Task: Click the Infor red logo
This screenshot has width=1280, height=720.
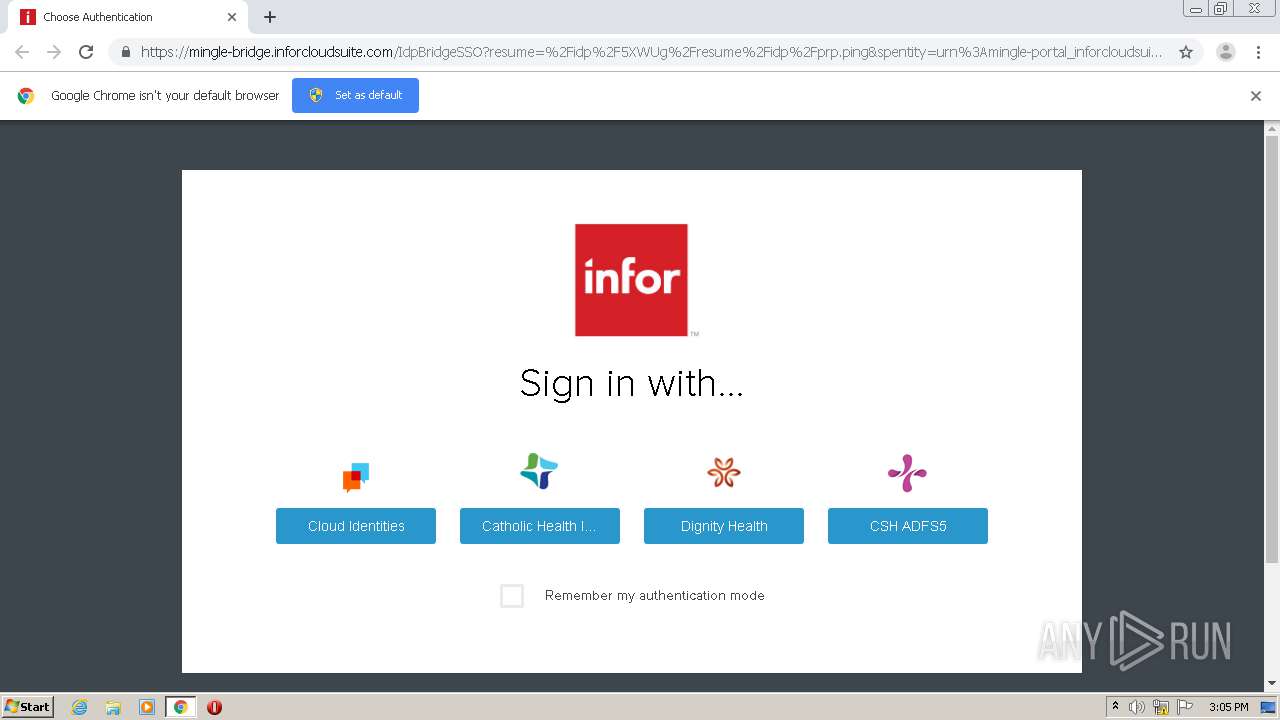Action: click(631, 280)
